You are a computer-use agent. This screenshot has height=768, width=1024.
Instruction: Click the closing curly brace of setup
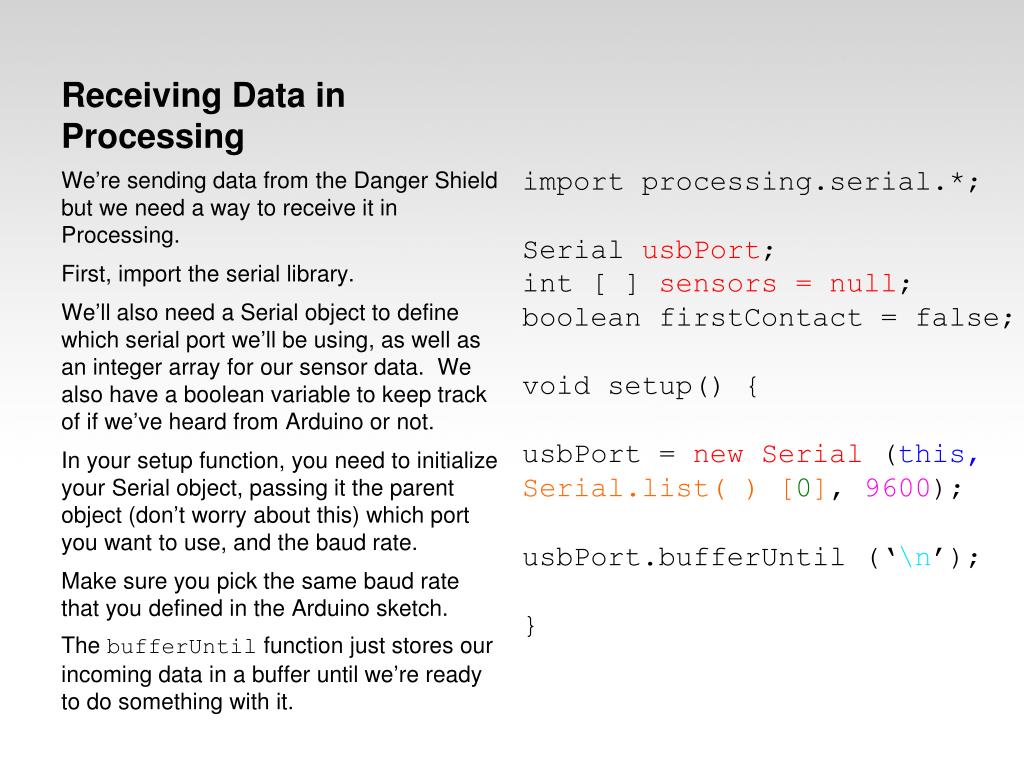tap(530, 626)
